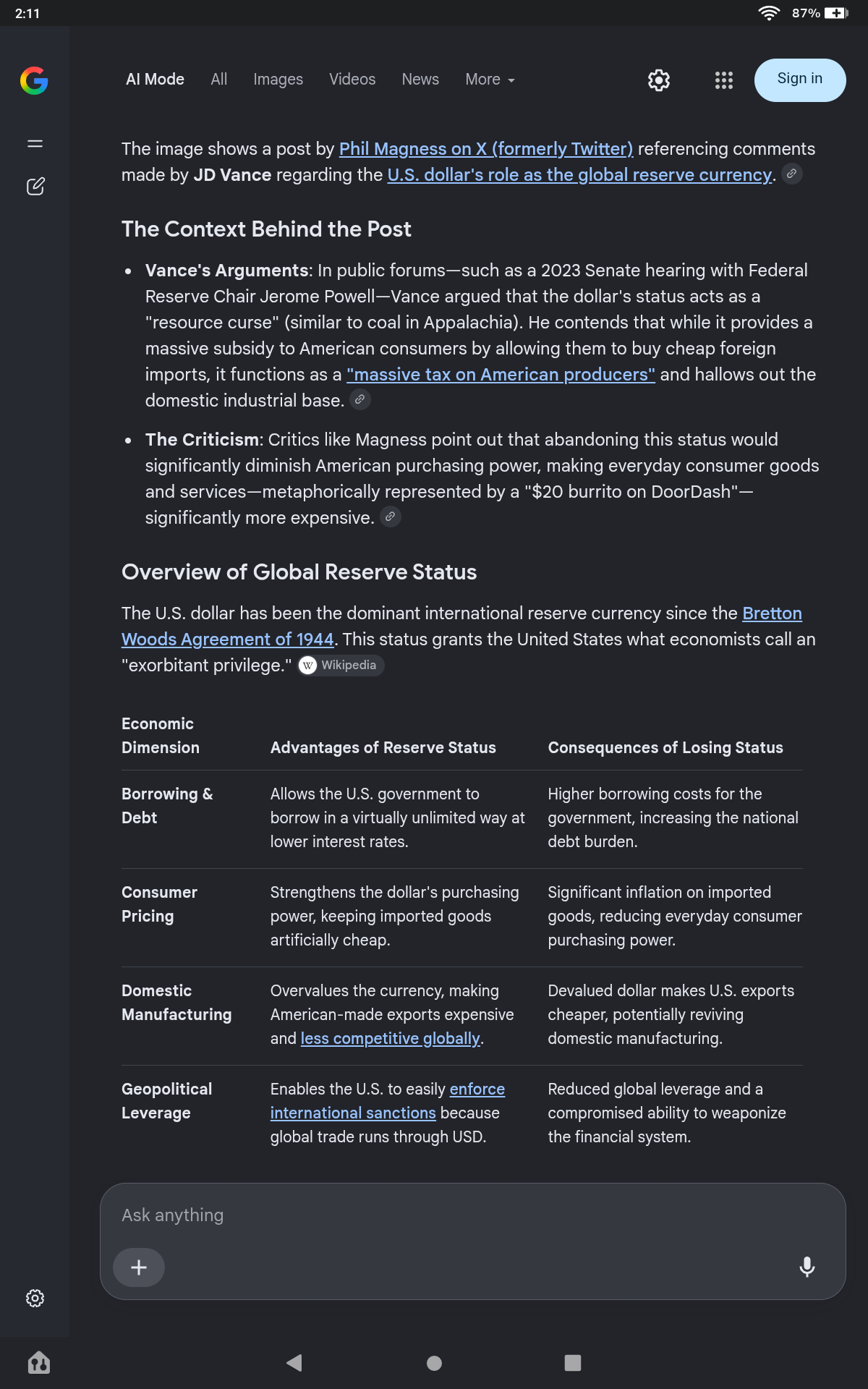
Task: Activate microphone voice input
Action: click(807, 1267)
